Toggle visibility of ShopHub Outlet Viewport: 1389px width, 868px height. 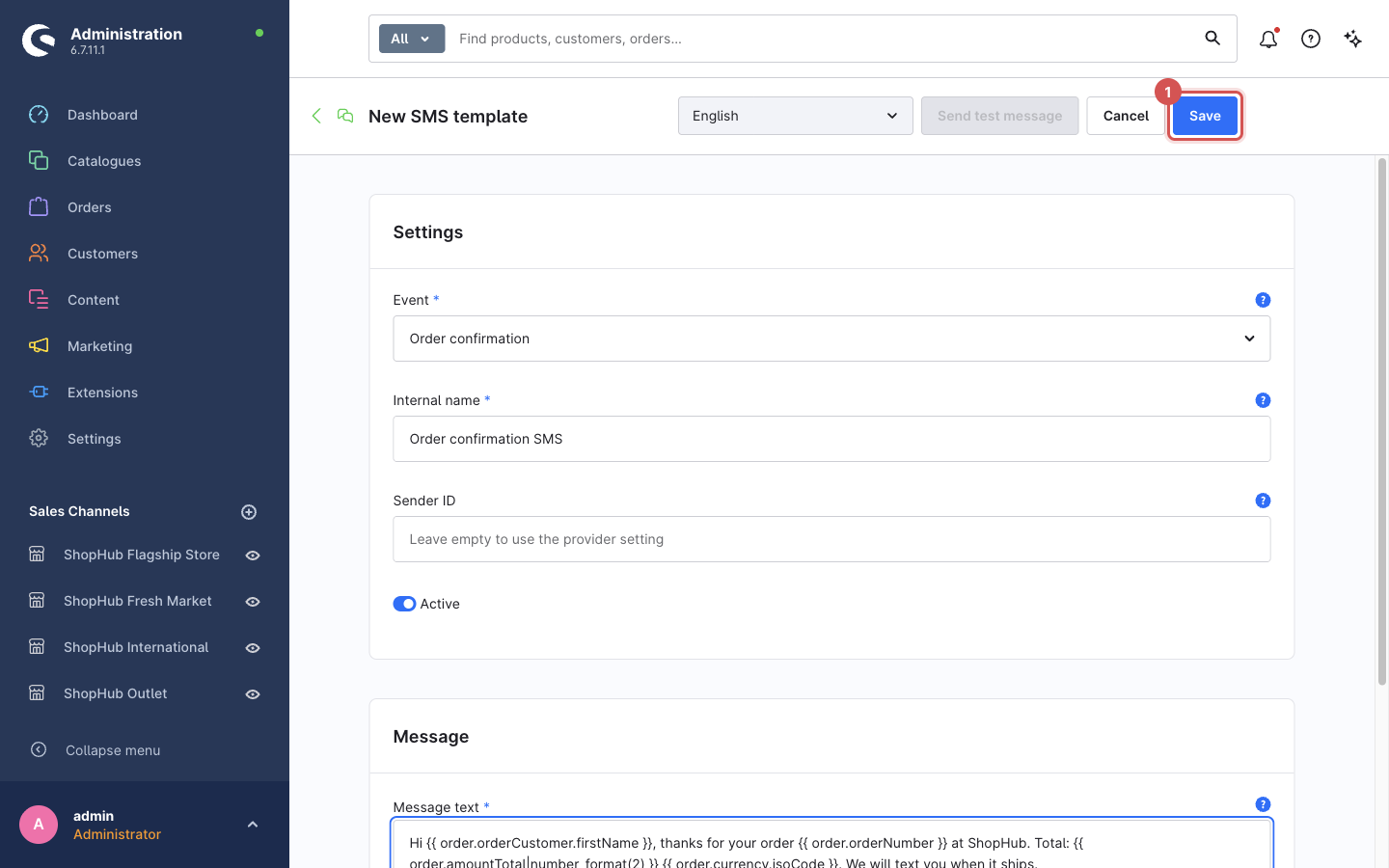coord(253,694)
